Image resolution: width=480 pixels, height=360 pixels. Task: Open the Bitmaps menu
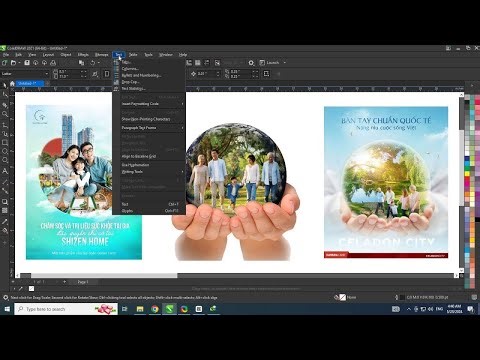[x=101, y=55]
